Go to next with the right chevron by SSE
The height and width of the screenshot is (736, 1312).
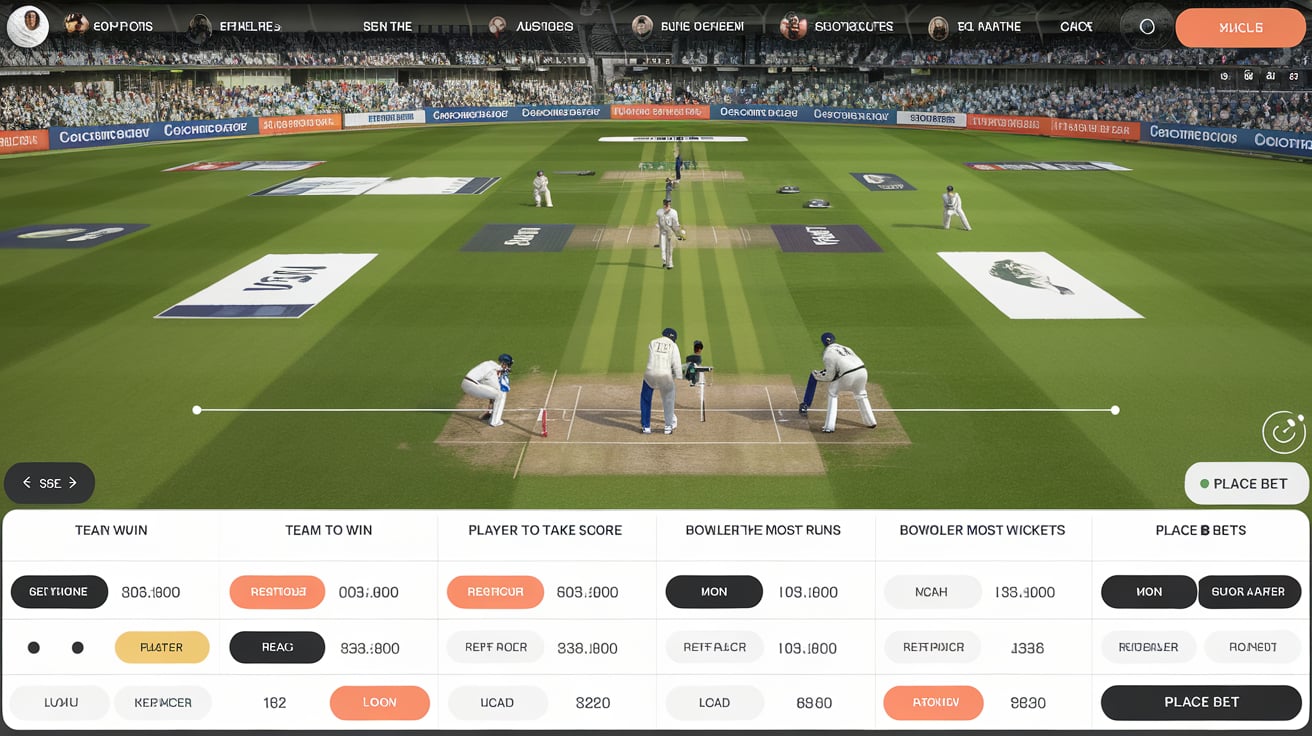[x=73, y=483]
